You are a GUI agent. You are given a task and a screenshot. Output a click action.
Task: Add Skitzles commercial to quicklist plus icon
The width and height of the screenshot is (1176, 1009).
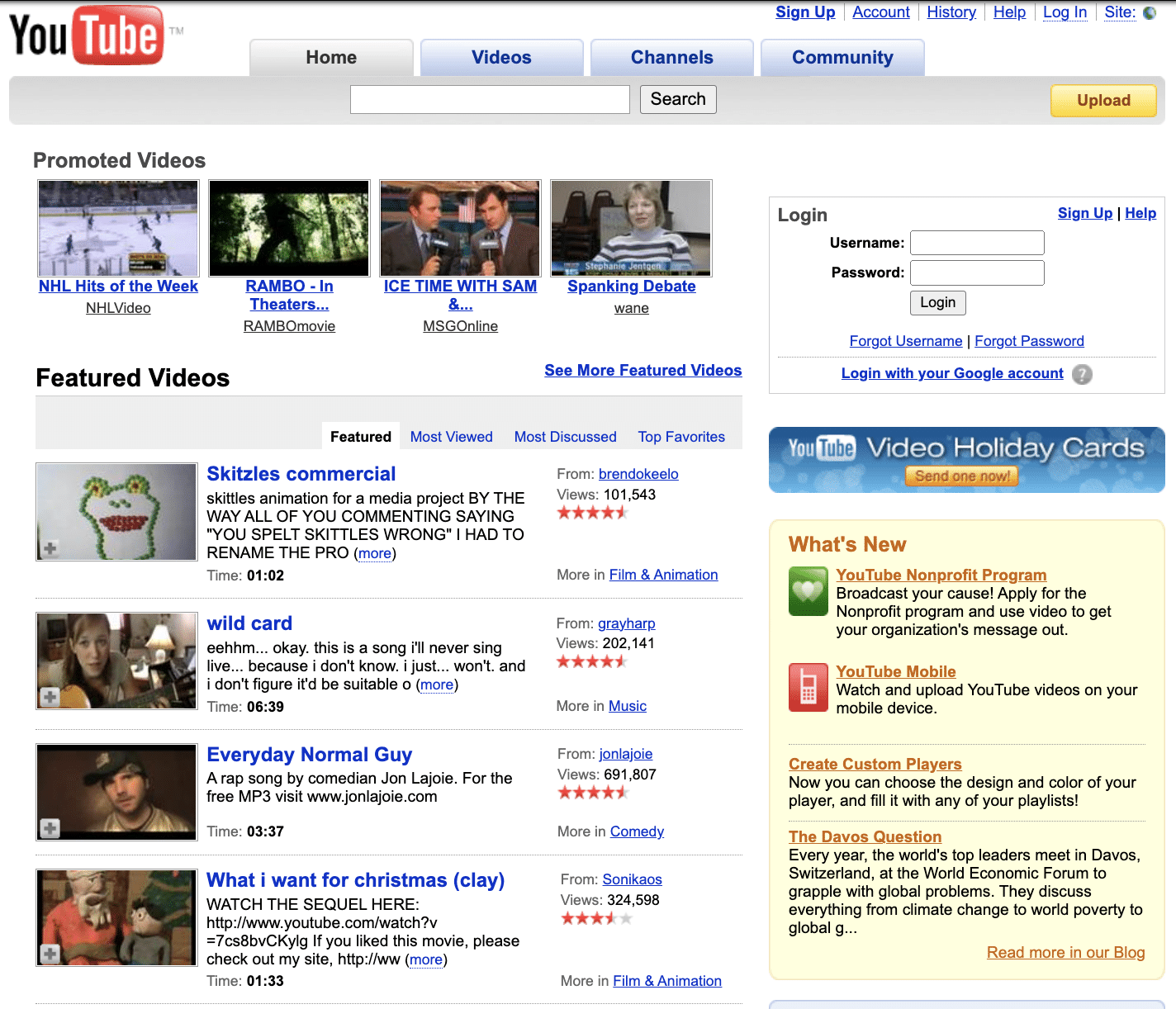[x=50, y=548]
